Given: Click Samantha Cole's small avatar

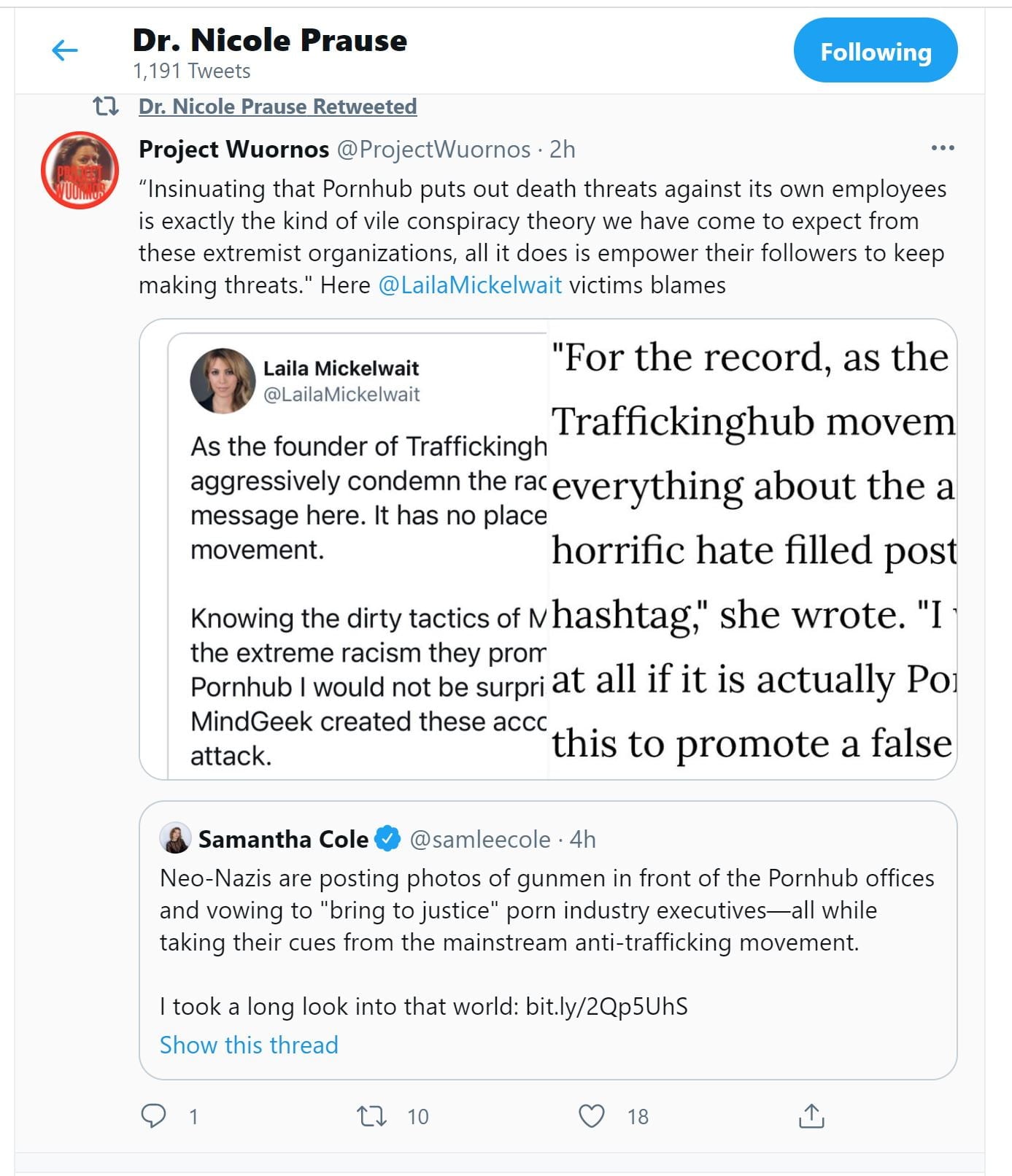Looking at the screenshot, I should coord(175,838).
